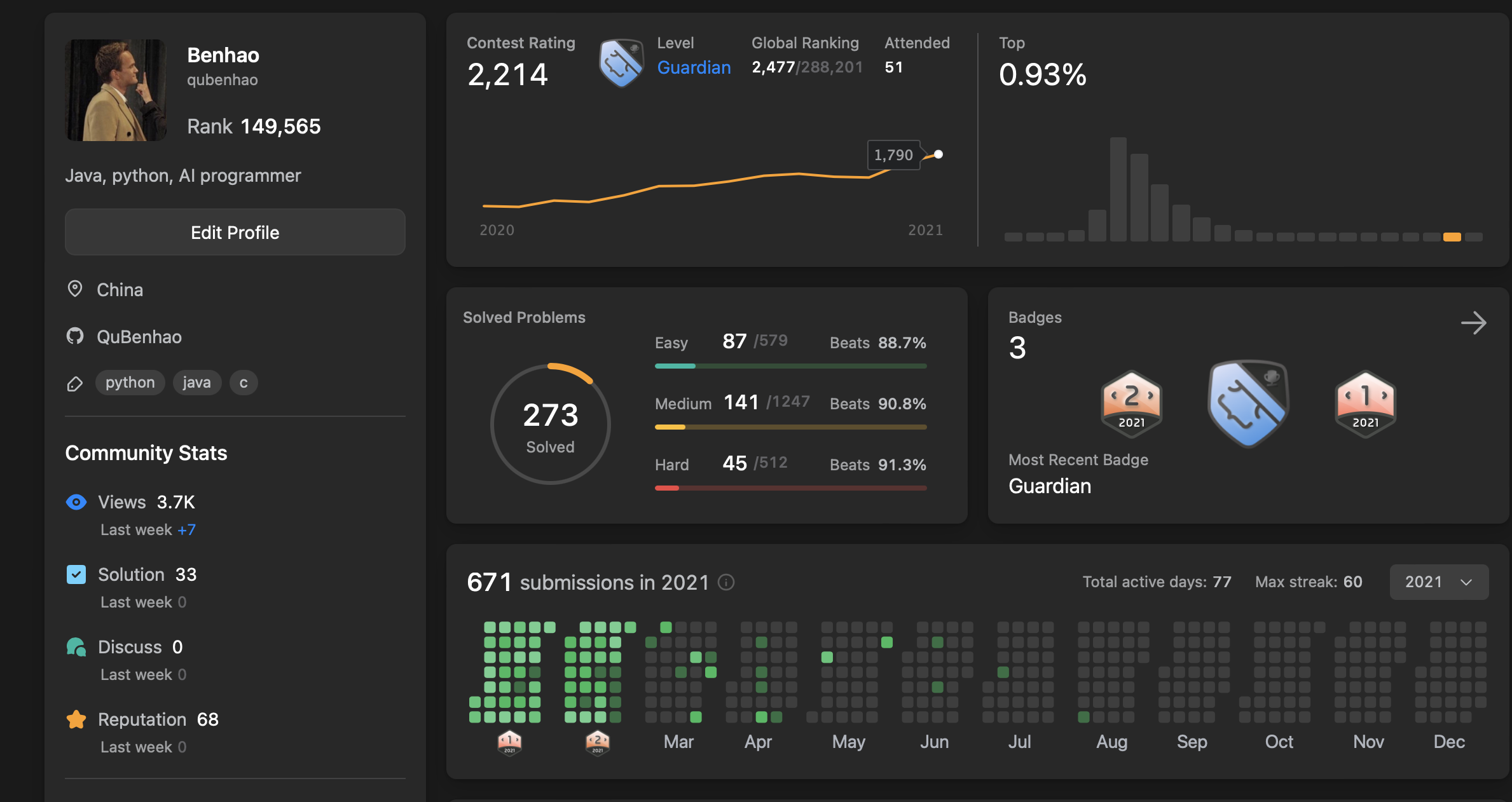Click the java skill tag

tap(196, 383)
